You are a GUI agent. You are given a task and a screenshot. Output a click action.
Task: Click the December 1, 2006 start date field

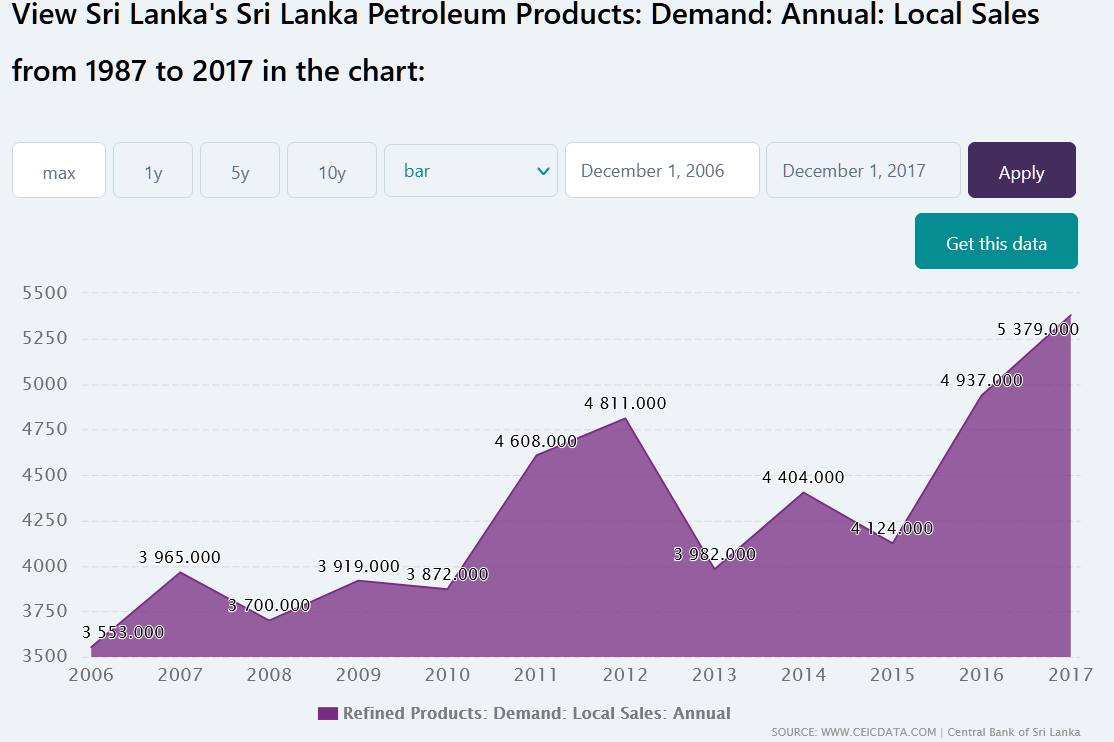point(662,171)
